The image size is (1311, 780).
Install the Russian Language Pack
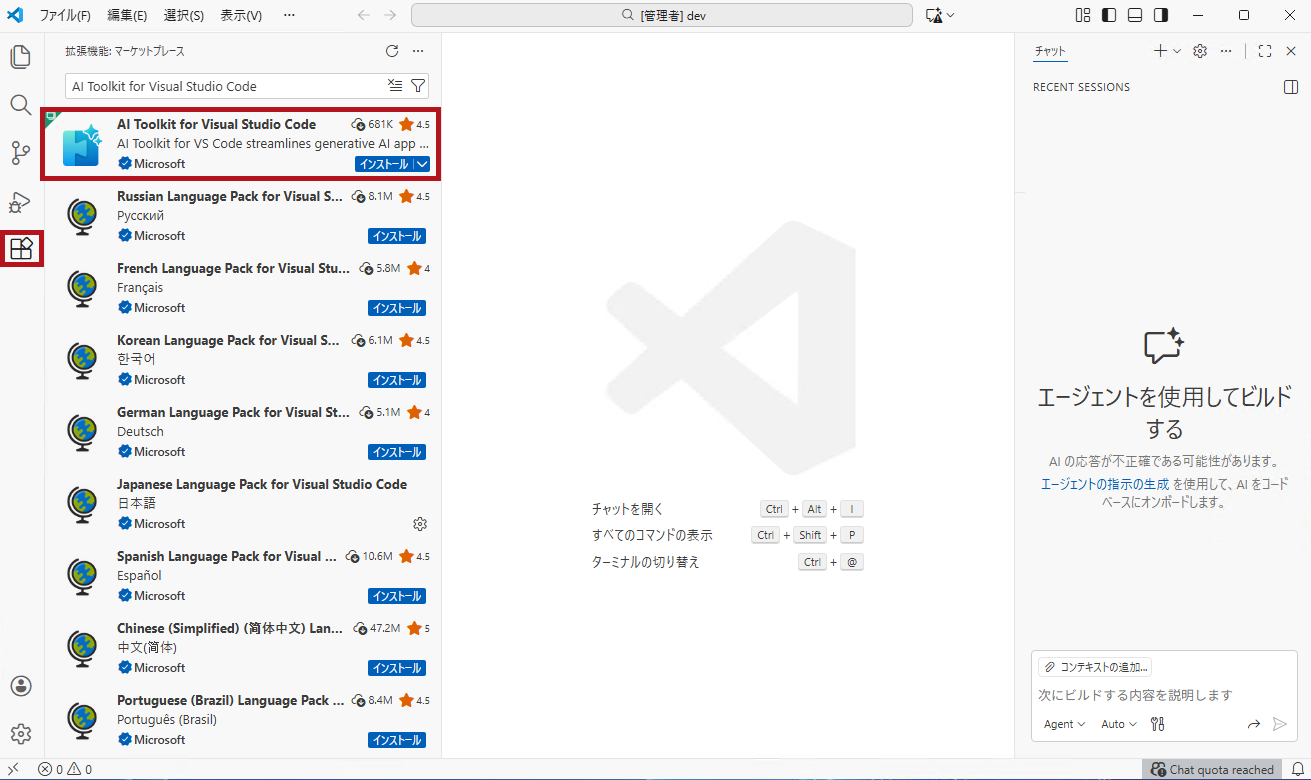(396, 235)
